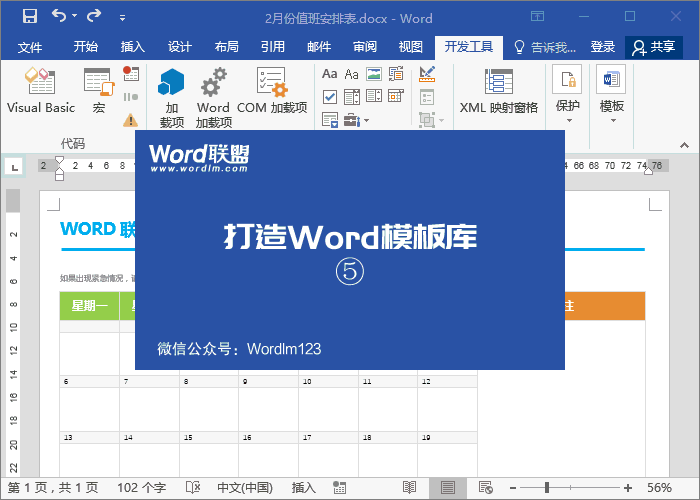700x500 pixels.
Task: Click the table cell numbered 10
Action: click(328, 381)
